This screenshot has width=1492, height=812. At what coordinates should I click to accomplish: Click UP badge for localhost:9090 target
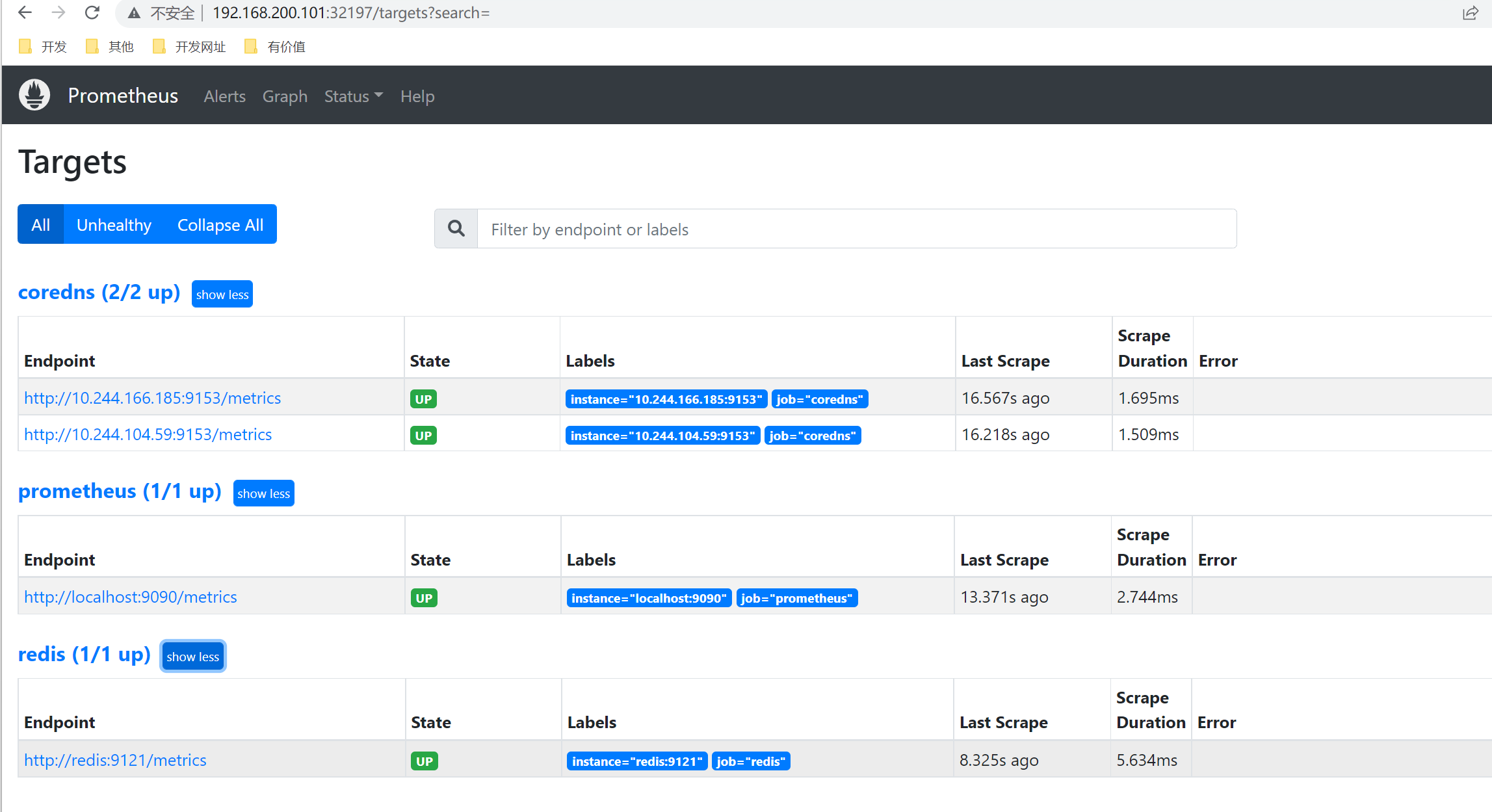[x=424, y=598]
